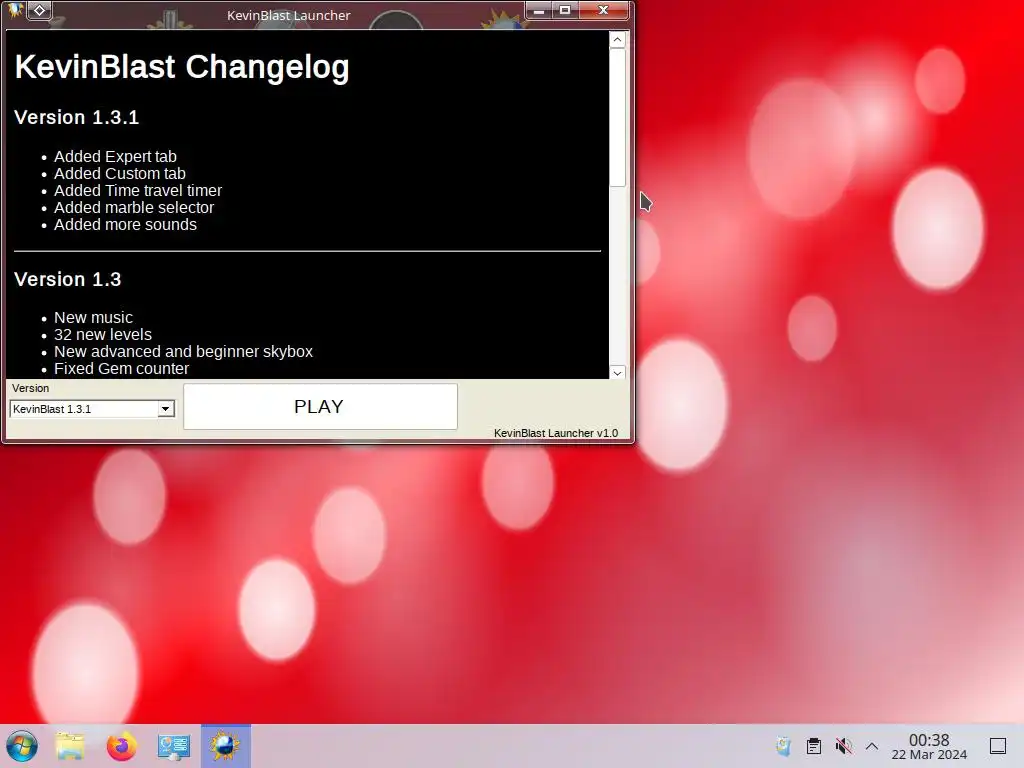Click the changelog scroll down arrow

(x=617, y=372)
